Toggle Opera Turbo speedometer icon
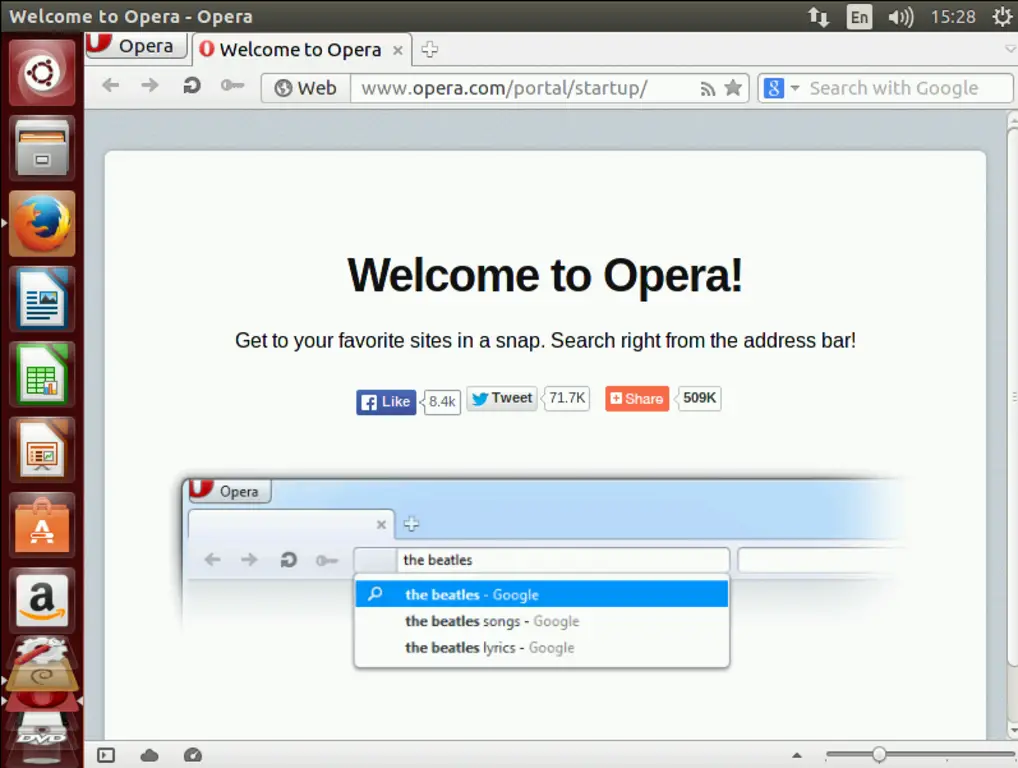 193,755
